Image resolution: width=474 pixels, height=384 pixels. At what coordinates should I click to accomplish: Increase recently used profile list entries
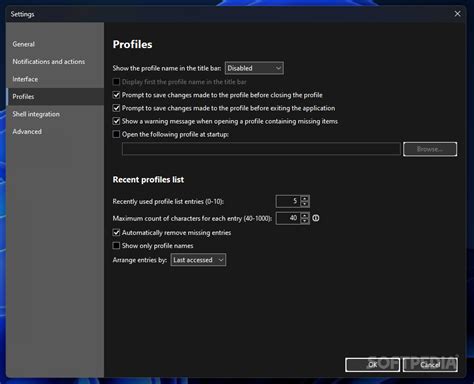pos(305,198)
